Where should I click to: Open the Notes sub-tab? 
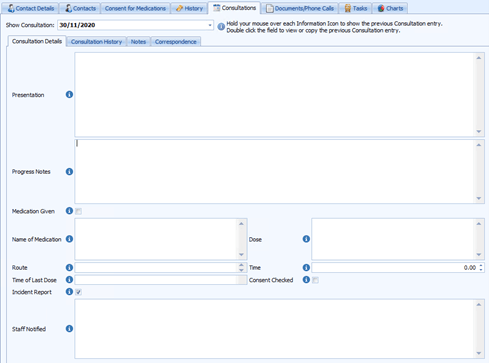click(138, 42)
